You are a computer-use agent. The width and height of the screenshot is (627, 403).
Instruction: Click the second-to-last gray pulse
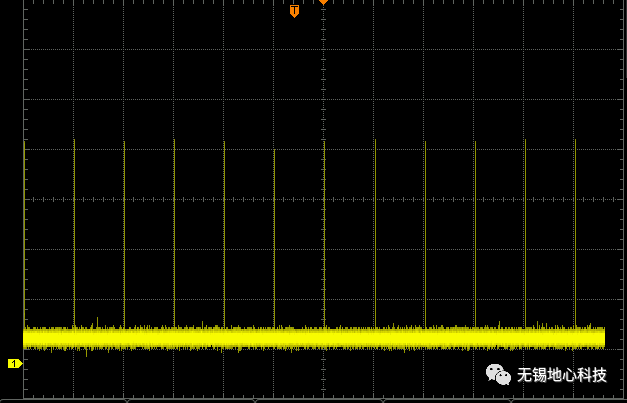(x=525, y=230)
